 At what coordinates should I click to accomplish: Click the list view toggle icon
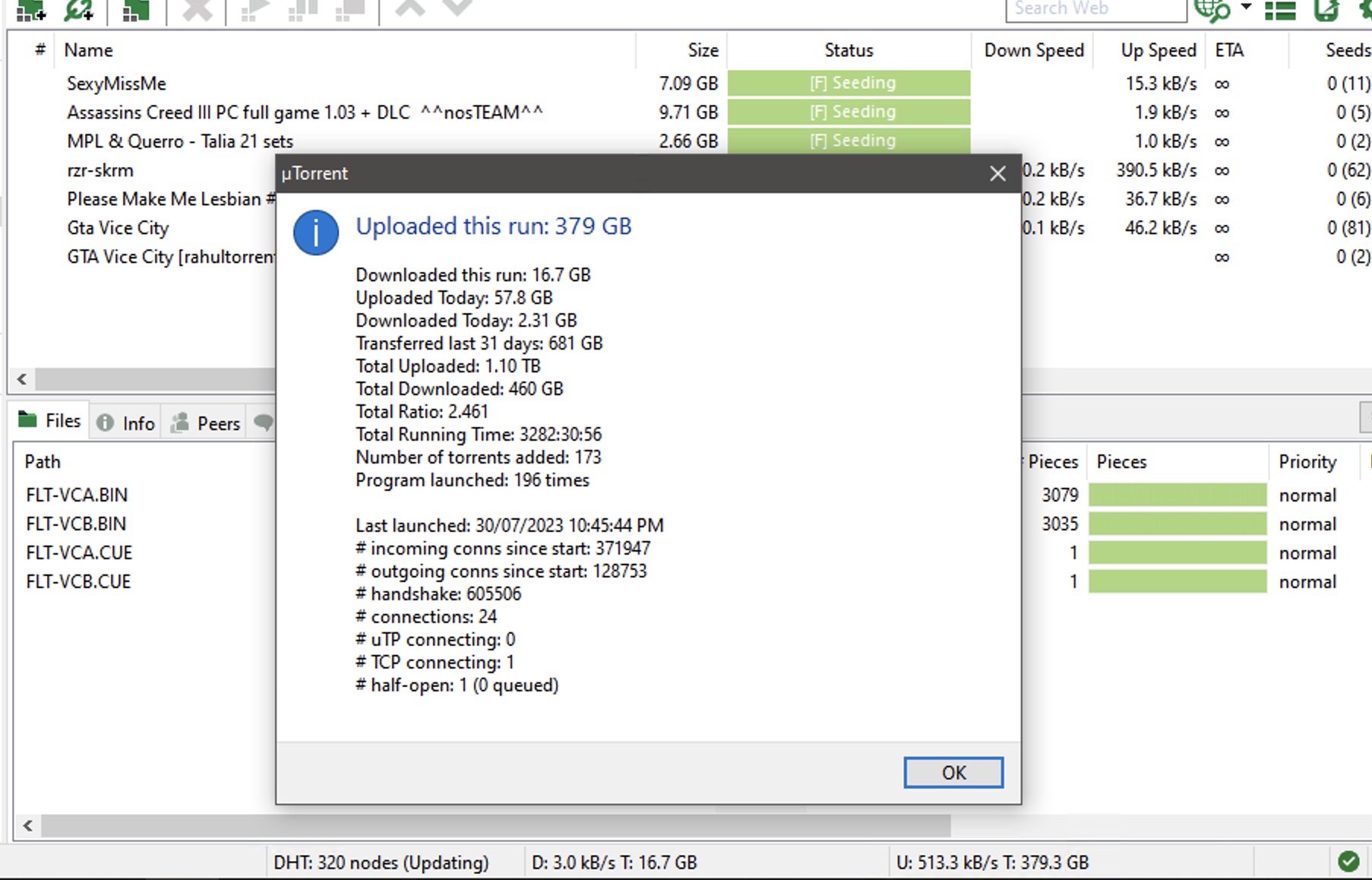[x=1280, y=11]
